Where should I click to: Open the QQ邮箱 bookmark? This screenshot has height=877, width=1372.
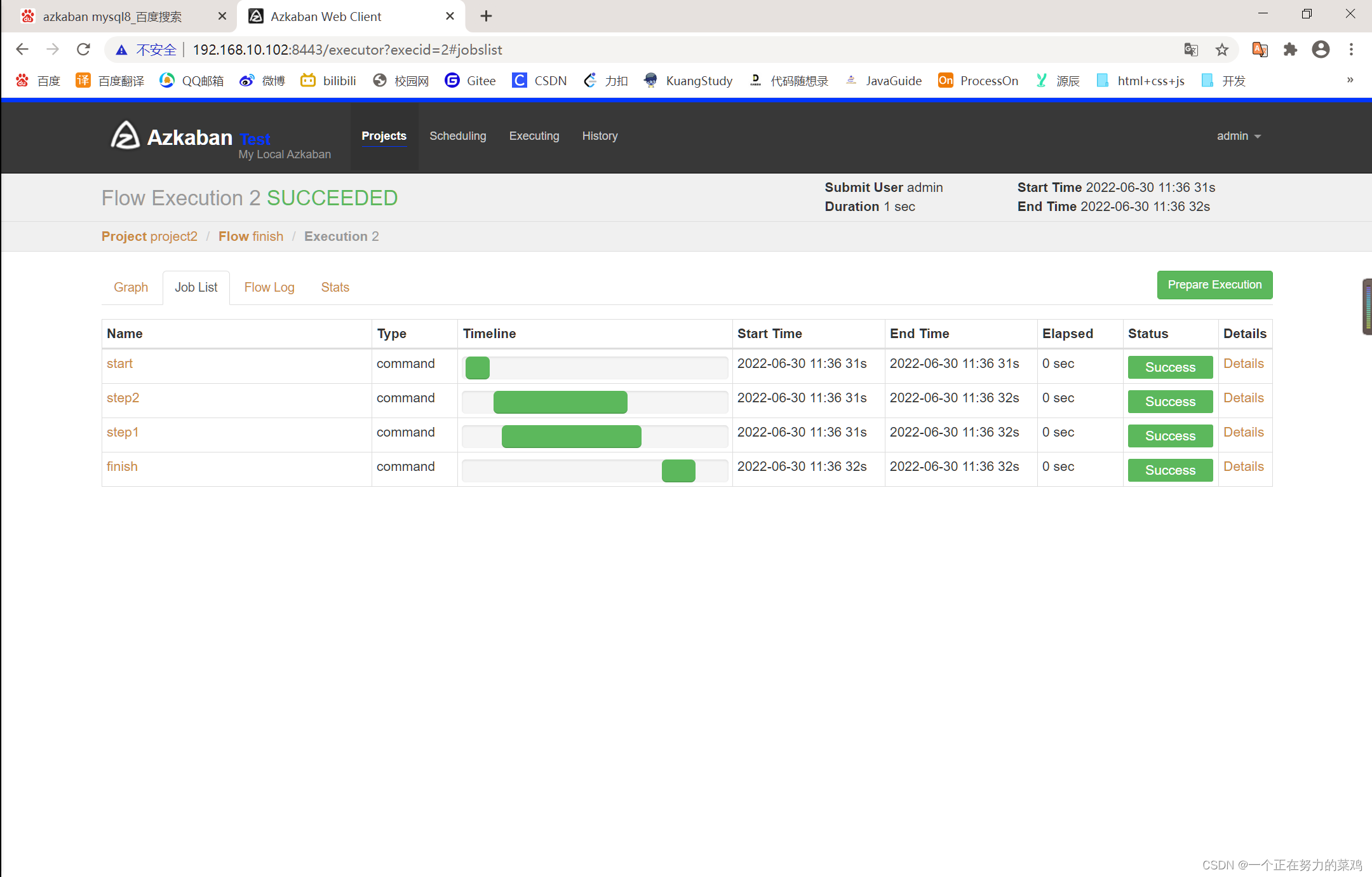(x=192, y=81)
